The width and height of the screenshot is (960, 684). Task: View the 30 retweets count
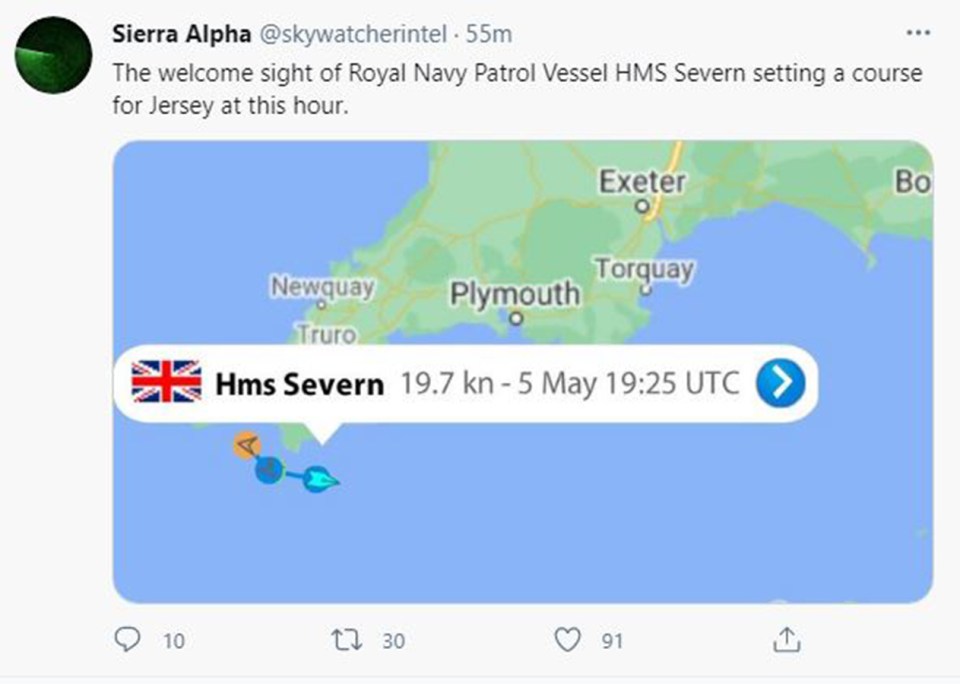pos(394,641)
